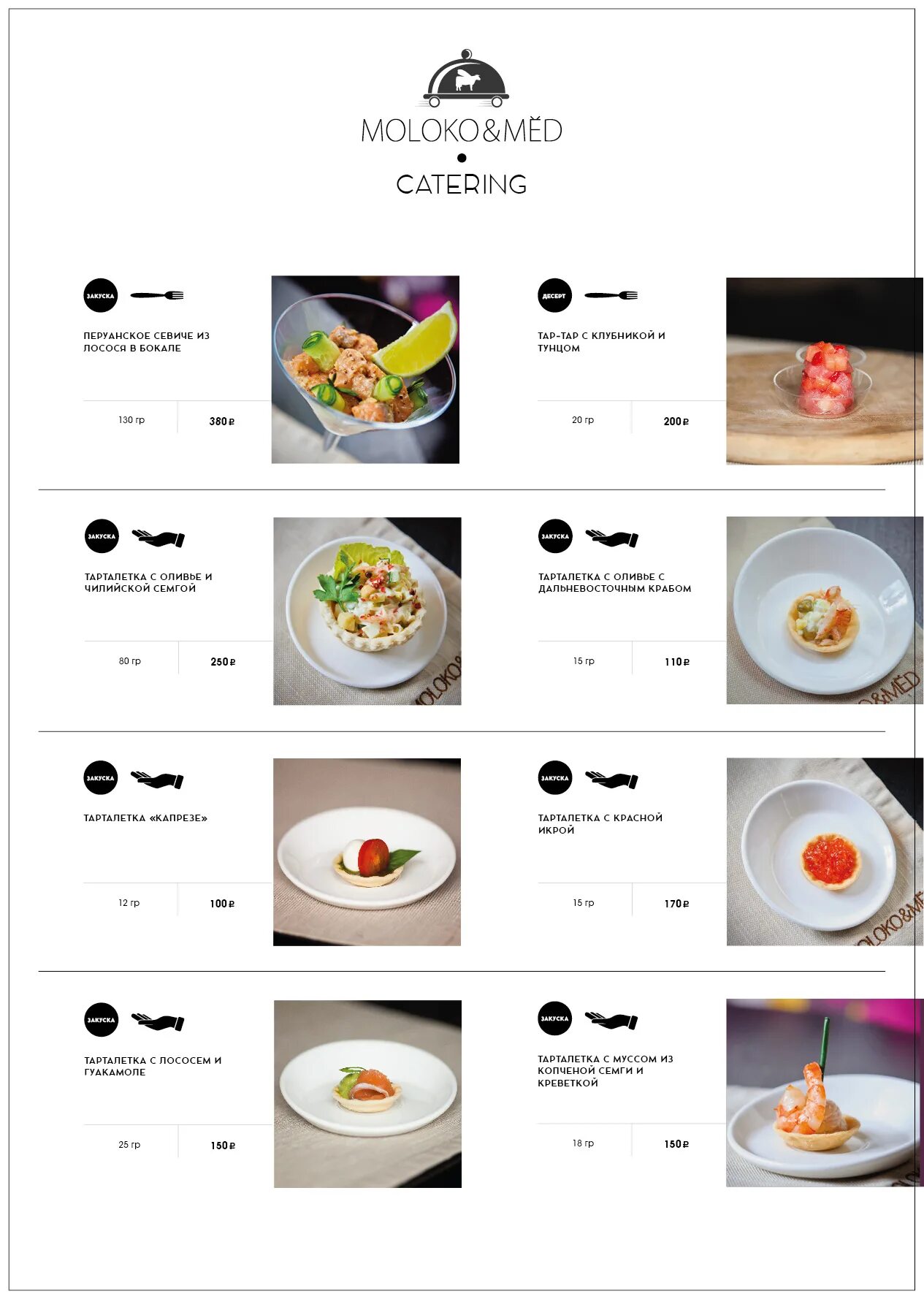Screen dimensions: 924x1299
Task: Click the fork icon next to the ДЕСЕРТ badge
Action: pyautogui.click(x=611, y=295)
